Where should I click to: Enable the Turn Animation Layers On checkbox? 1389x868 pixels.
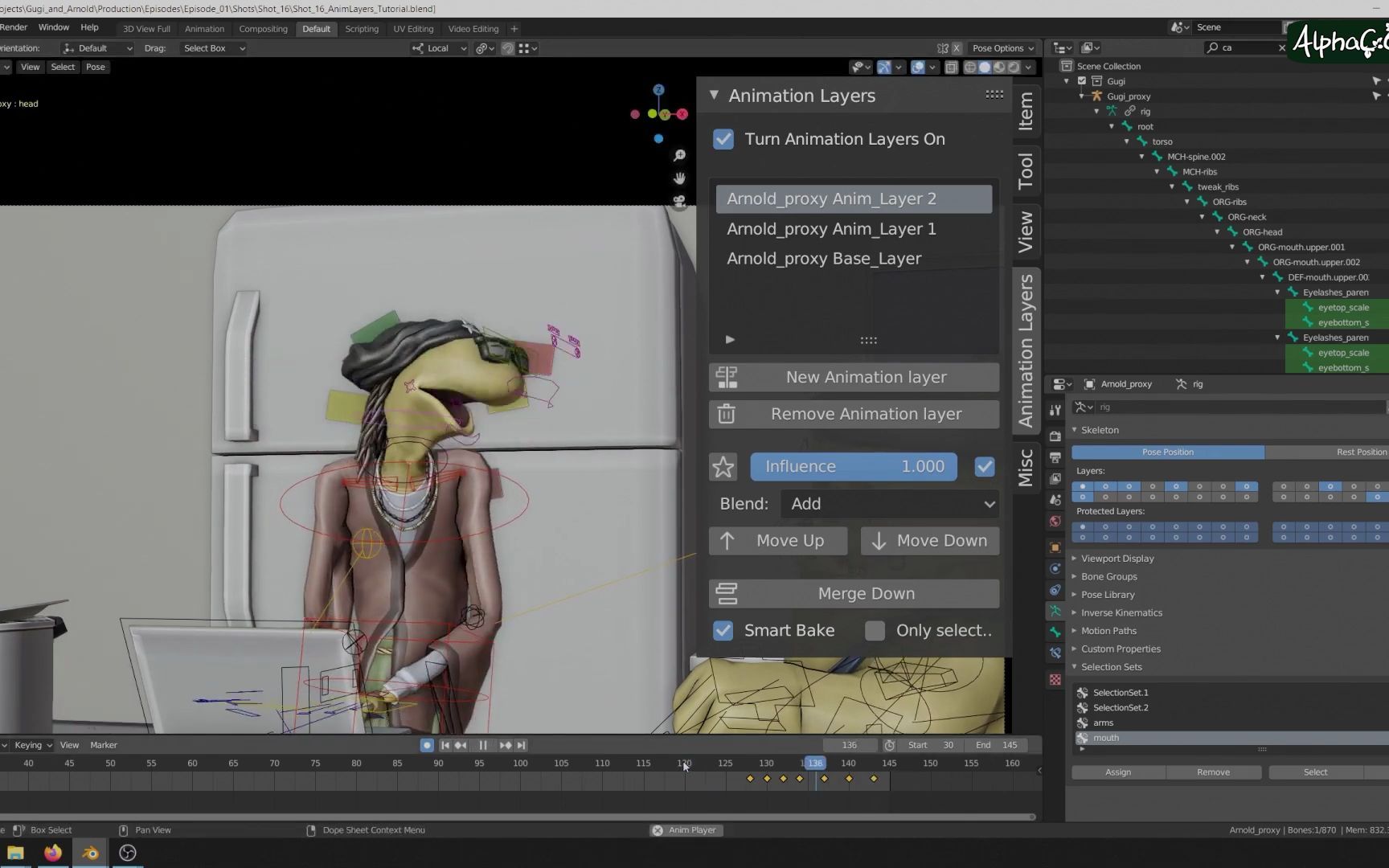(x=723, y=139)
